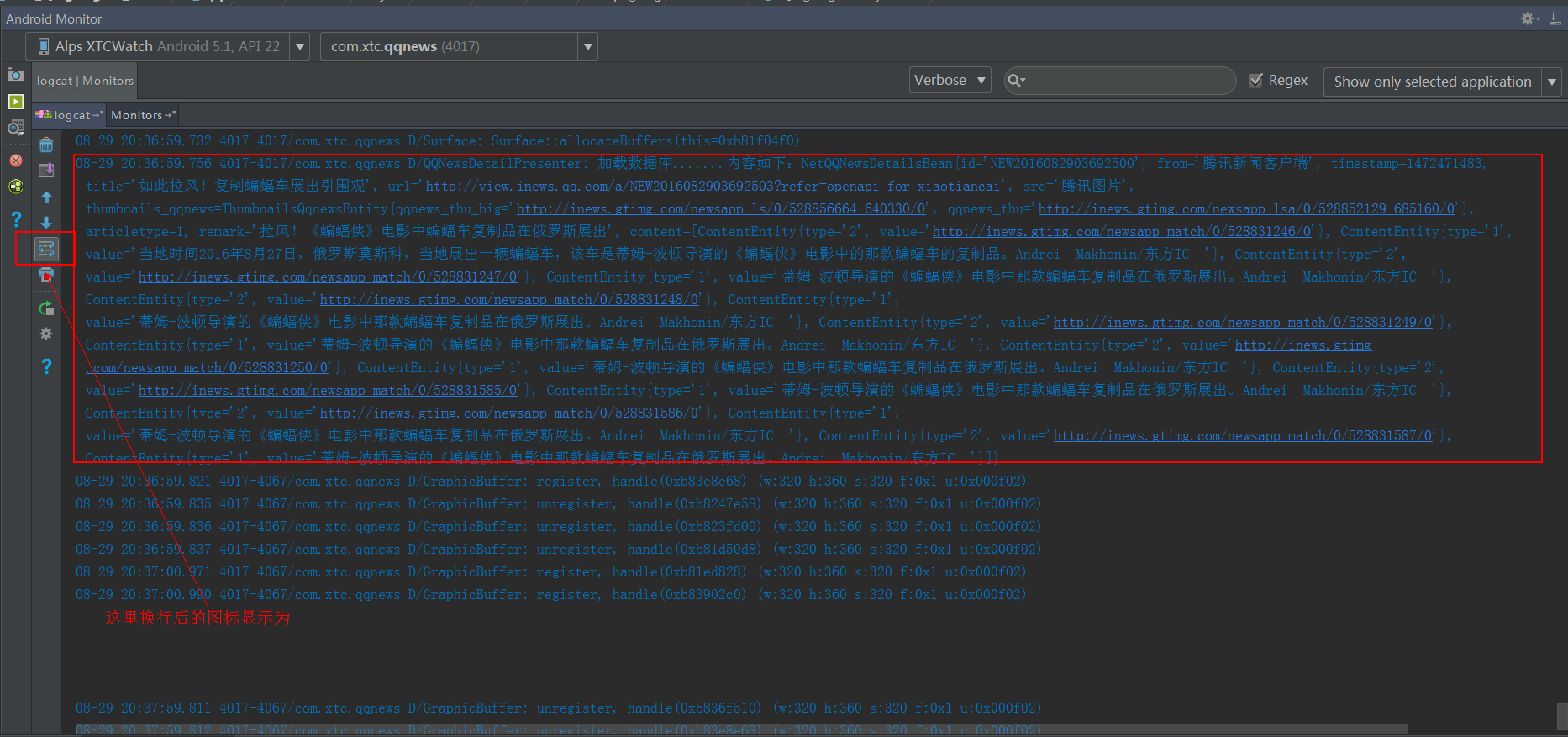Open logcat settings gear in the logcat toolbar
Image resolution: width=1568 pixels, height=737 pixels.
tap(46, 334)
